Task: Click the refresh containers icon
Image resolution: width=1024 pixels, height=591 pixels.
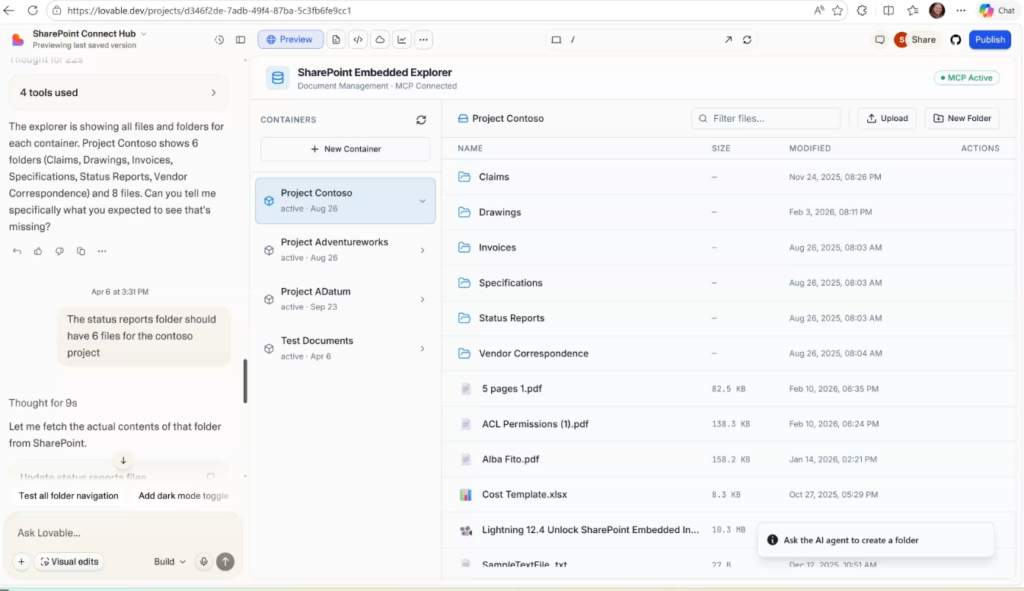Action: pos(421,120)
